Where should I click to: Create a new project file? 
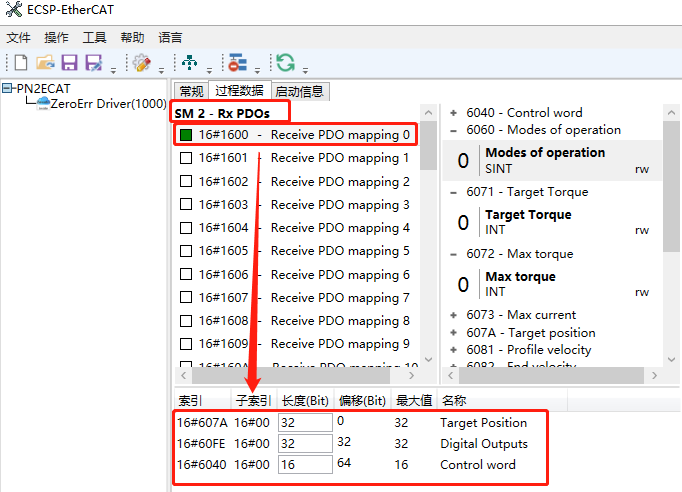[21, 63]
